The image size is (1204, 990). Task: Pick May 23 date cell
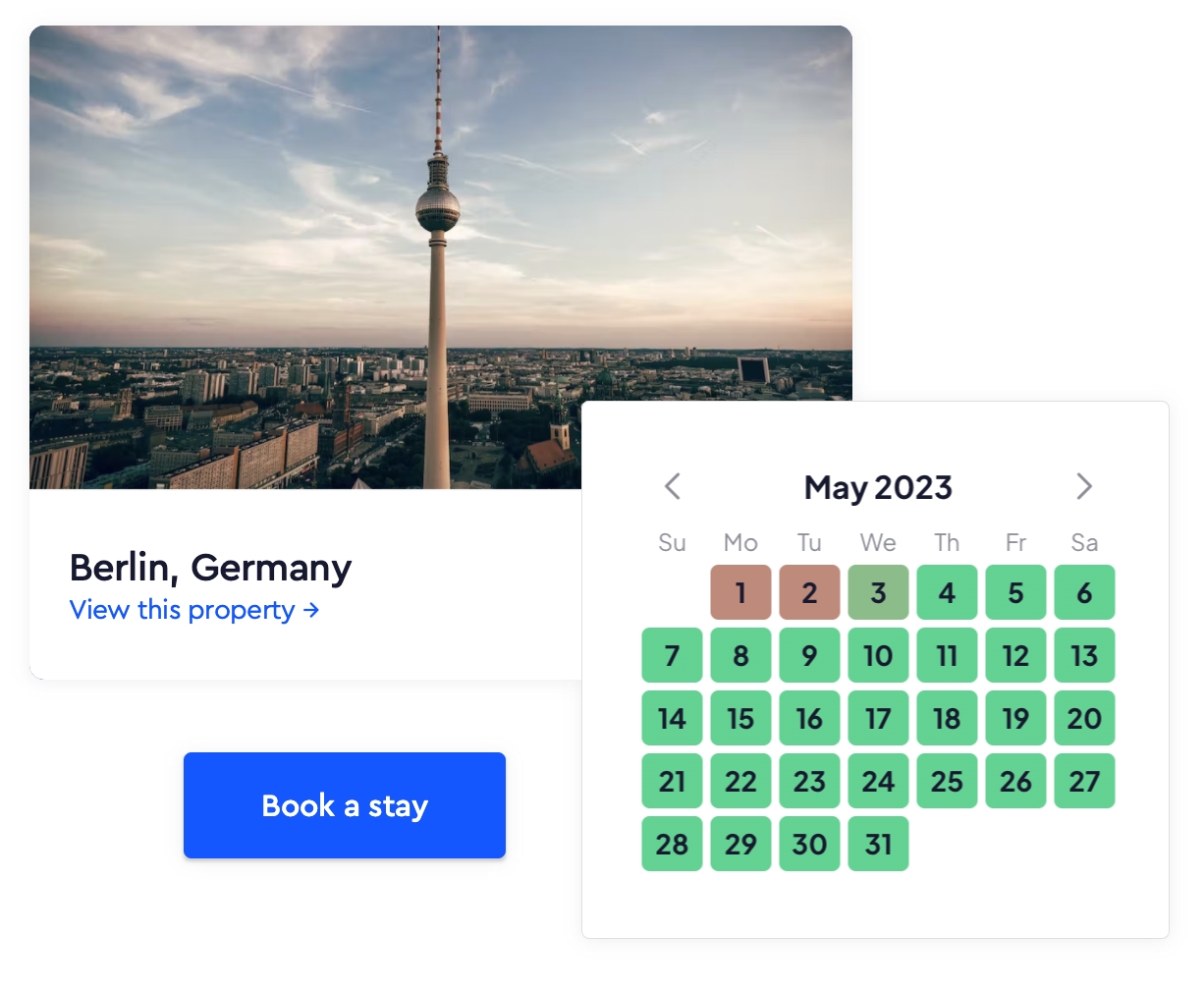click(810, 781)
